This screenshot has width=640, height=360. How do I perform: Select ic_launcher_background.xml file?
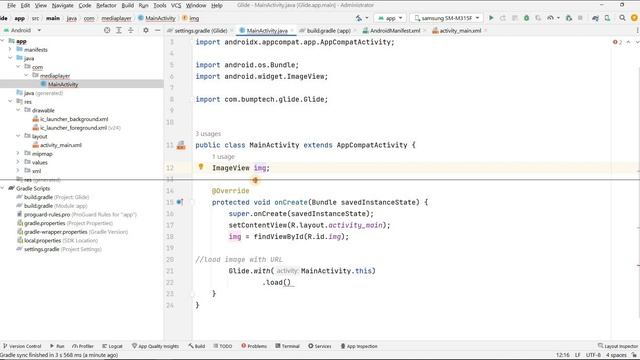click(74, 119)
